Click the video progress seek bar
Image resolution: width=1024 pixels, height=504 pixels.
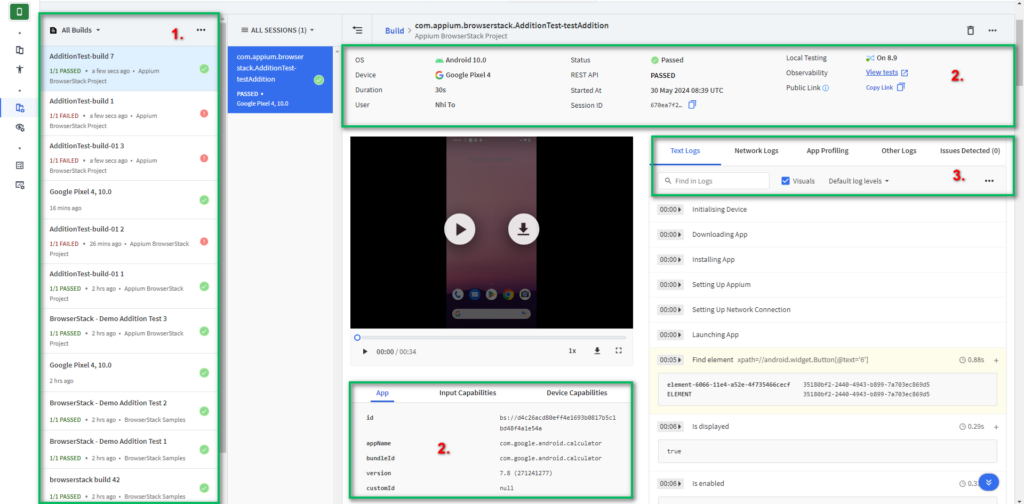point(492,337)
